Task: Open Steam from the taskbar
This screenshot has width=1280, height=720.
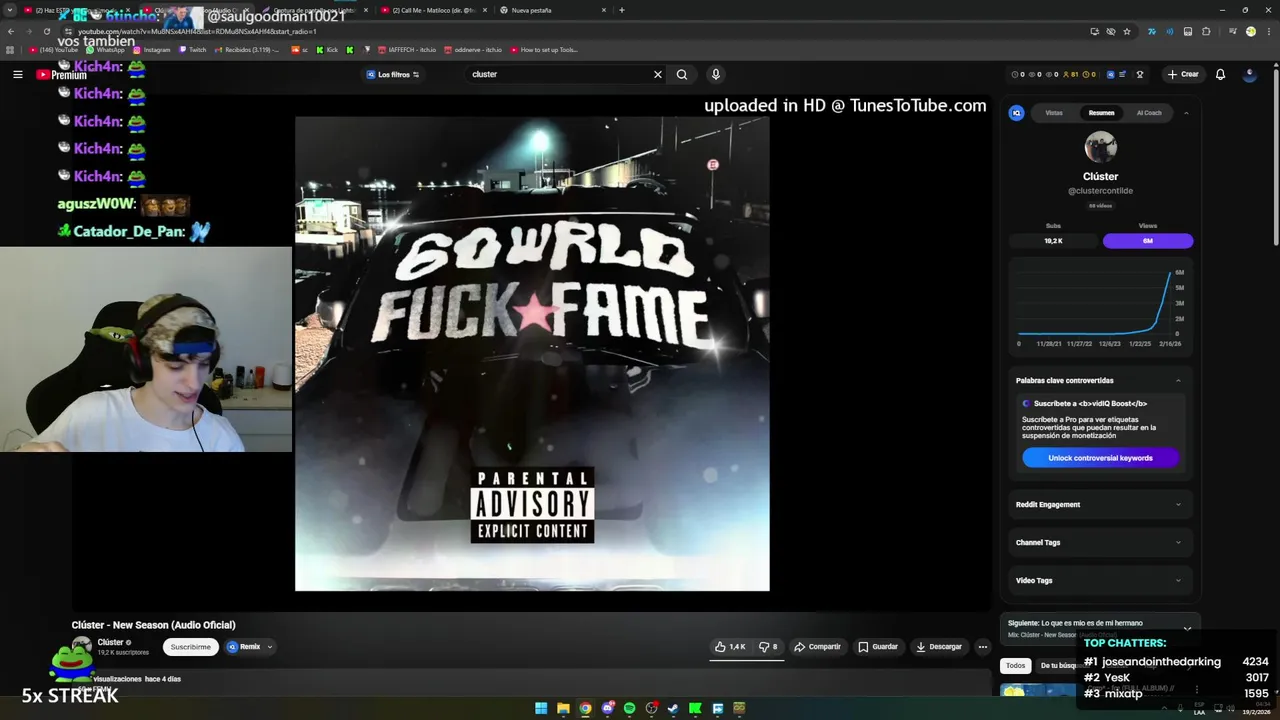Action: pyautogui.click(x=673, y=708)
